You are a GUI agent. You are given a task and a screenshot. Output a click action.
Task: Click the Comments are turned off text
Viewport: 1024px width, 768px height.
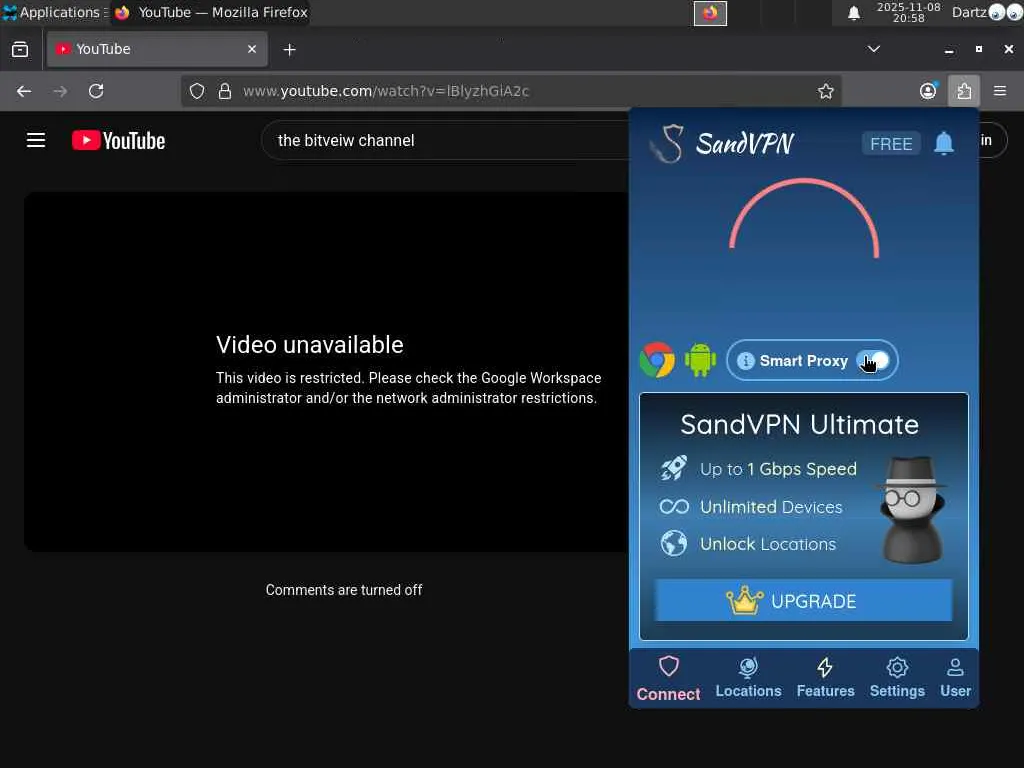pos(344,590)
